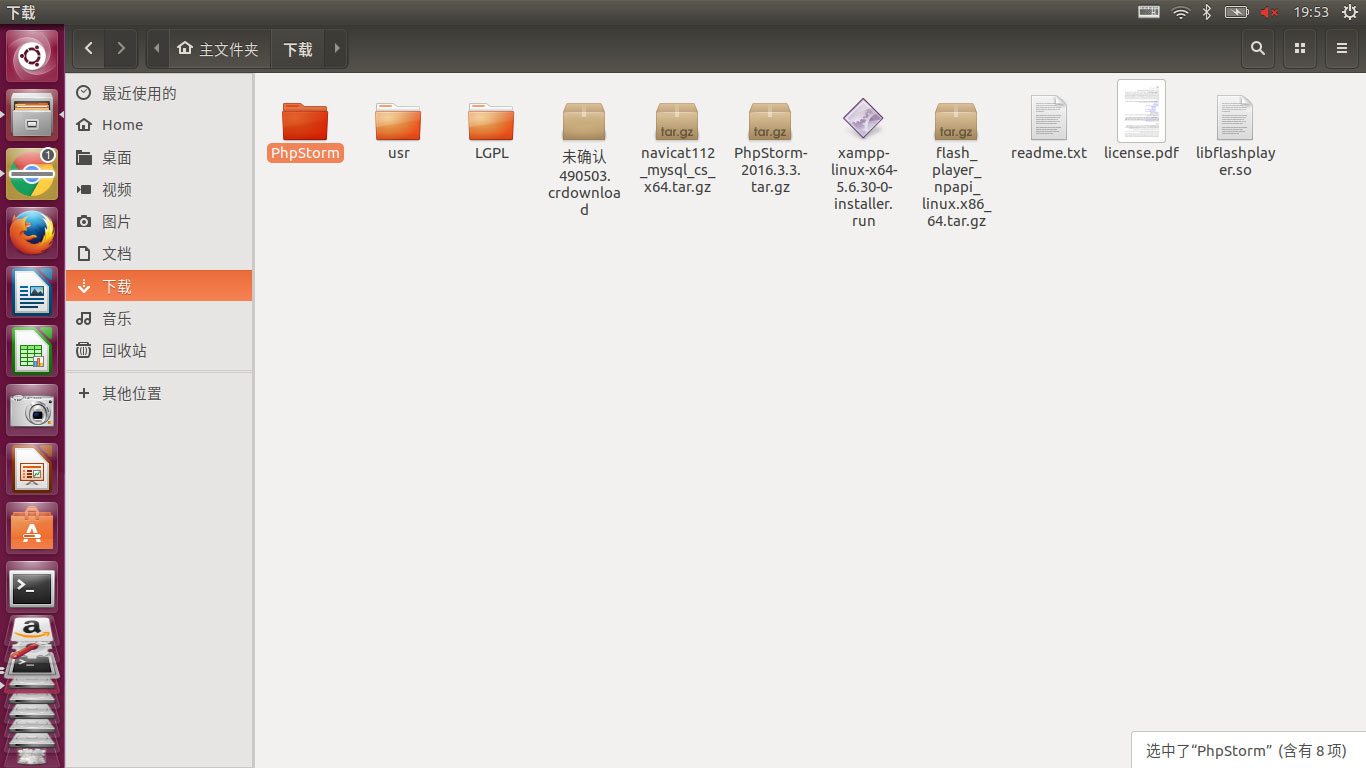Click the muted volume indicator

[1270, 12]
